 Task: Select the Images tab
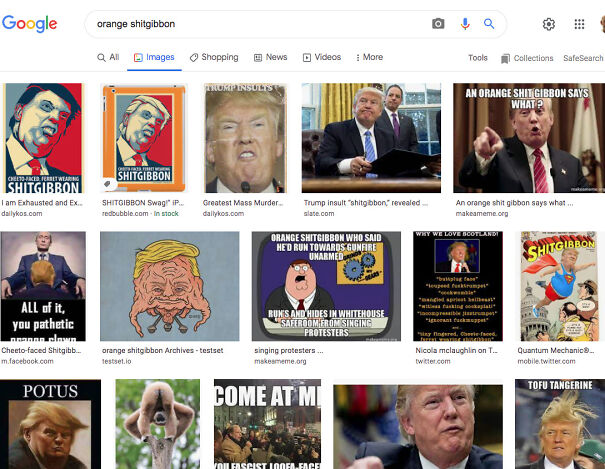point(154,57)
